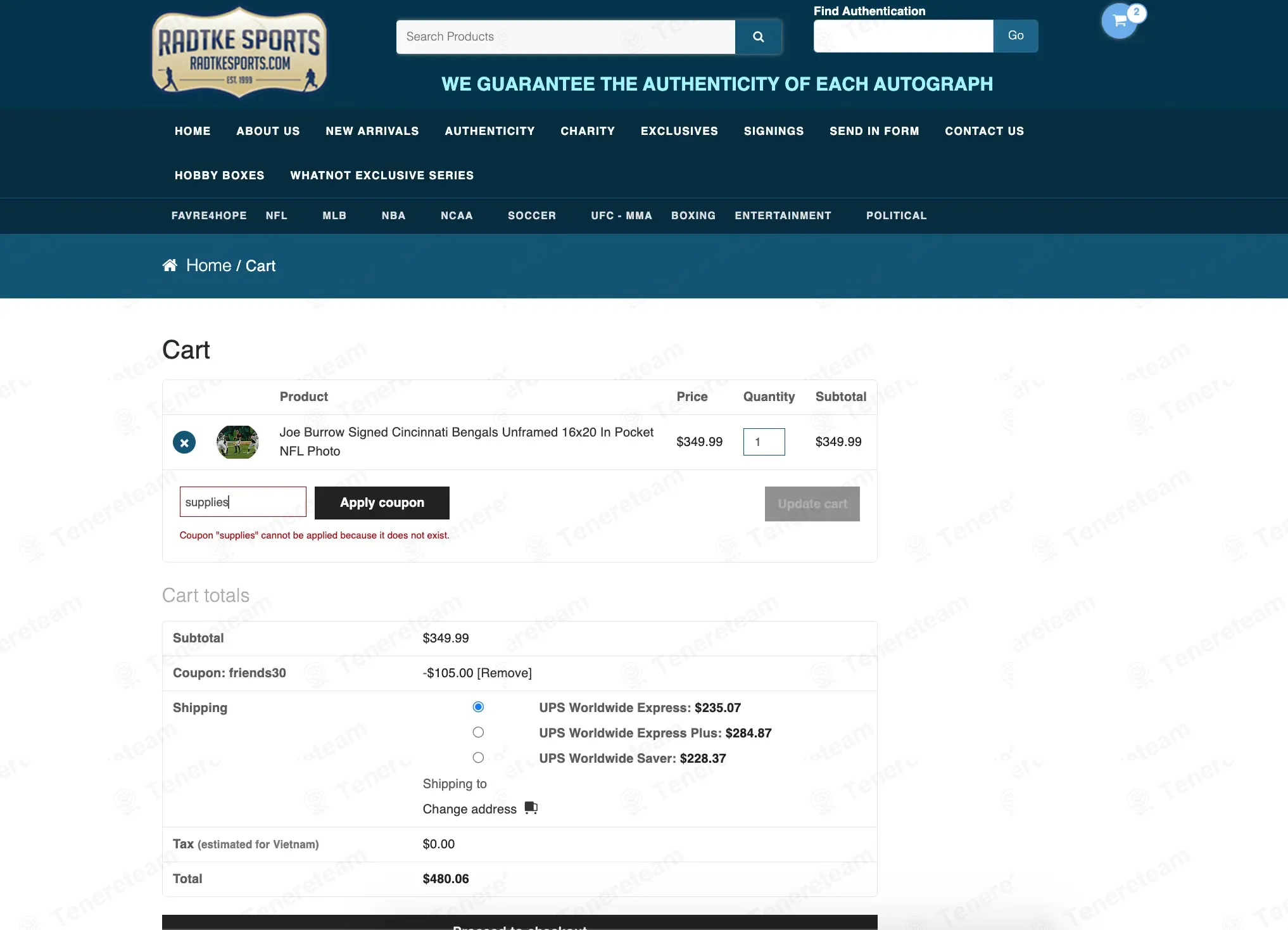Open the ENTERTAINMENT category
1288x930 pixels.
783,215
